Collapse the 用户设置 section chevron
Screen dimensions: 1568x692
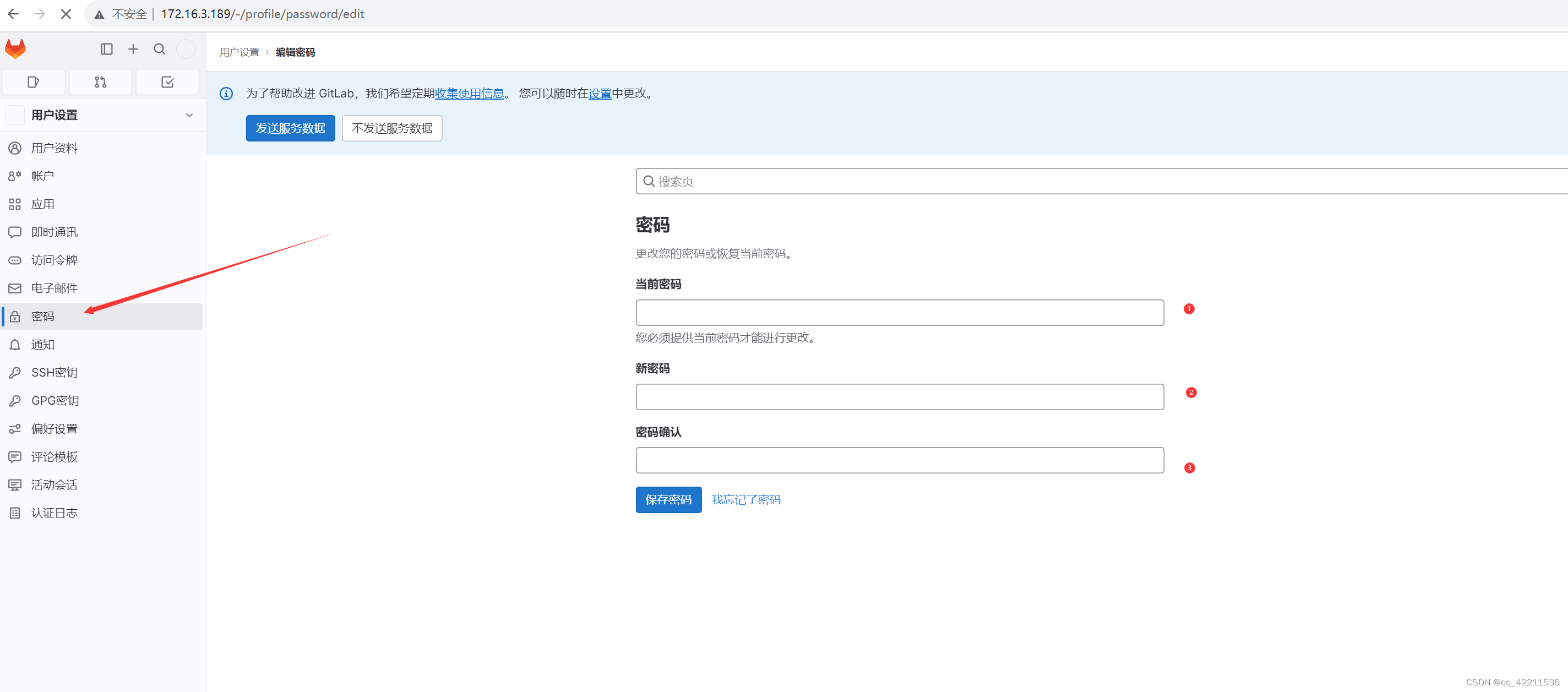pyautogui.click(x=189, y=115)
